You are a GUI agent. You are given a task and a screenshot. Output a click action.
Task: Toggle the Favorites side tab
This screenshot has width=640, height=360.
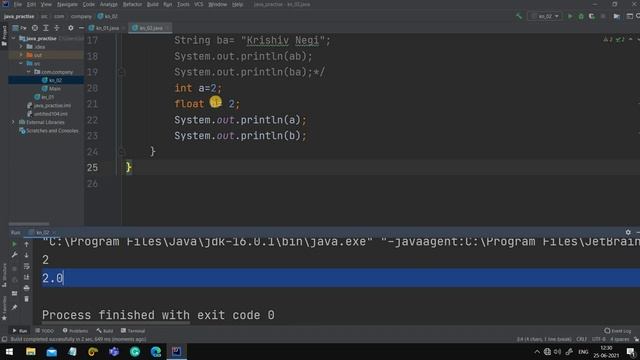click(4, 308)
